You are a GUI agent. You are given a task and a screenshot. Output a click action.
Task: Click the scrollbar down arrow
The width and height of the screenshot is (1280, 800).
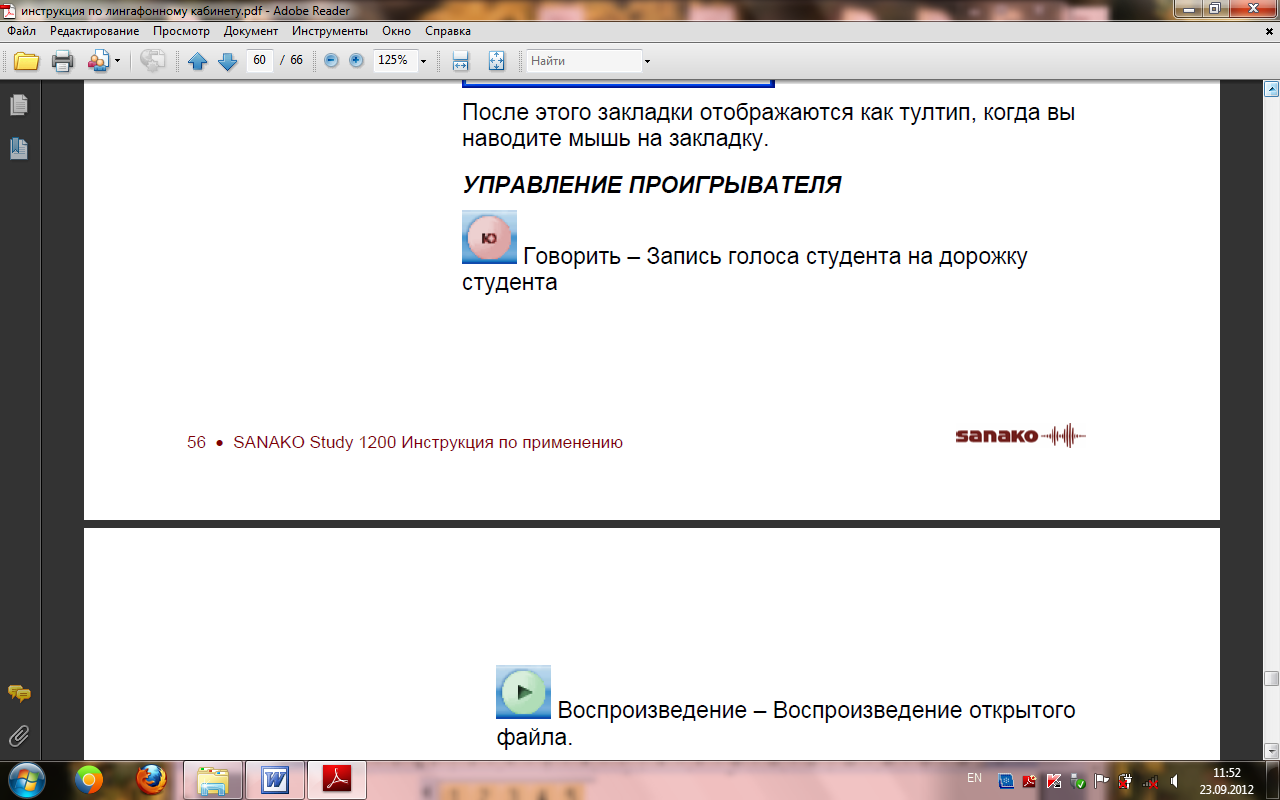[x=1271, y=750]
